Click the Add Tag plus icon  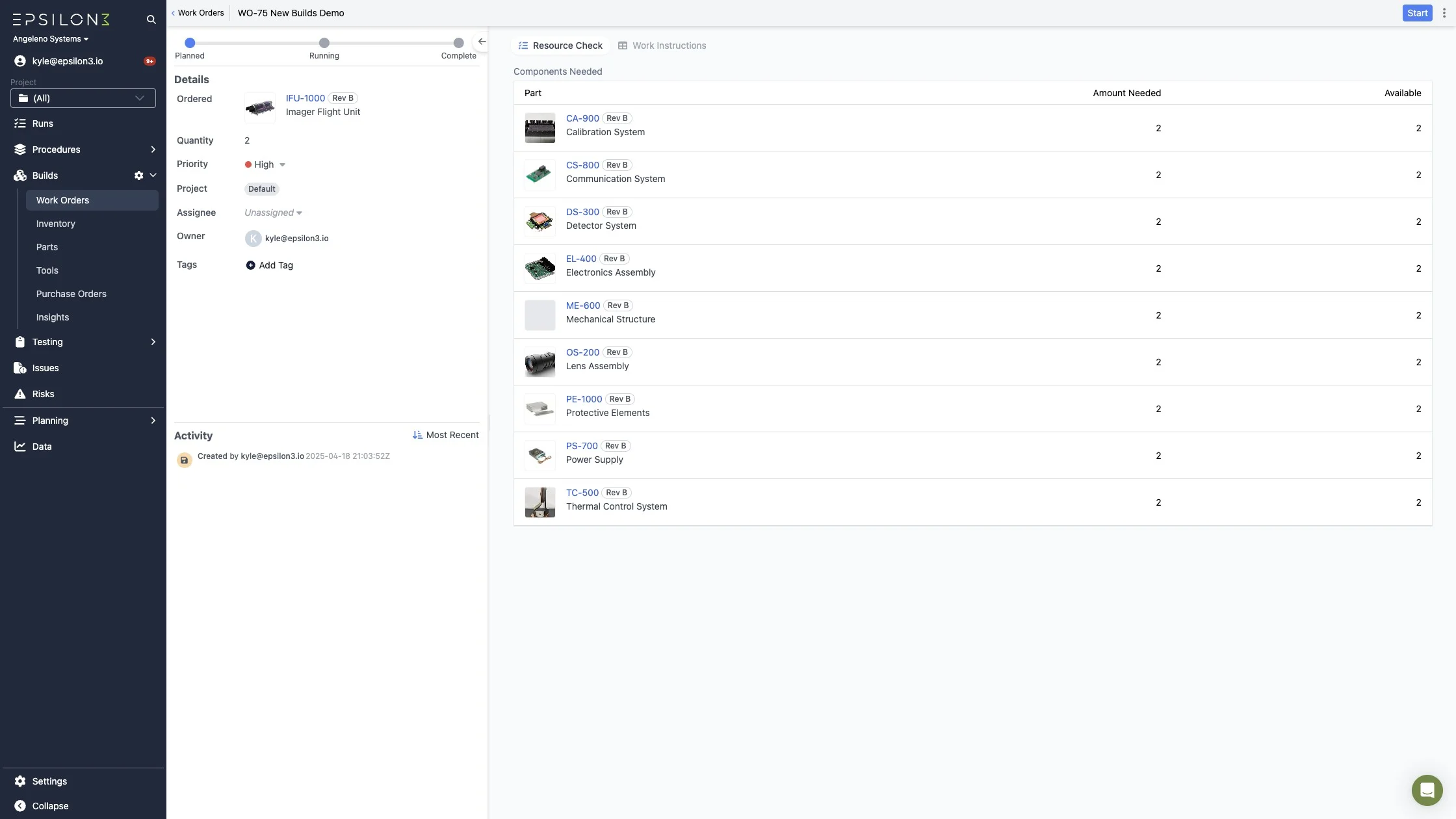pyautogui.click(x=250, y=265)
